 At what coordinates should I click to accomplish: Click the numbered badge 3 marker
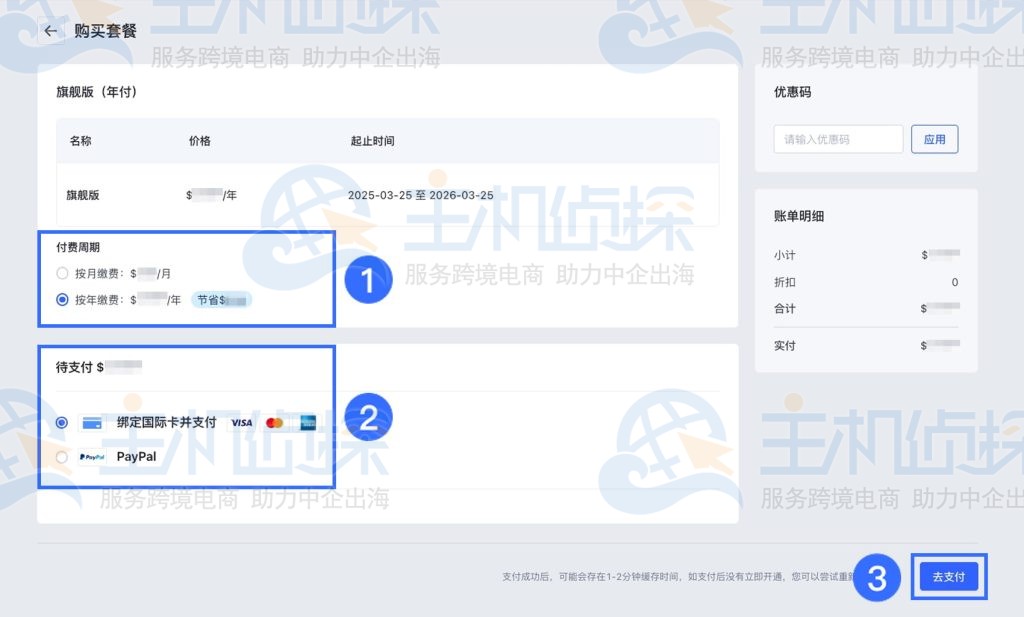(877, 577)
